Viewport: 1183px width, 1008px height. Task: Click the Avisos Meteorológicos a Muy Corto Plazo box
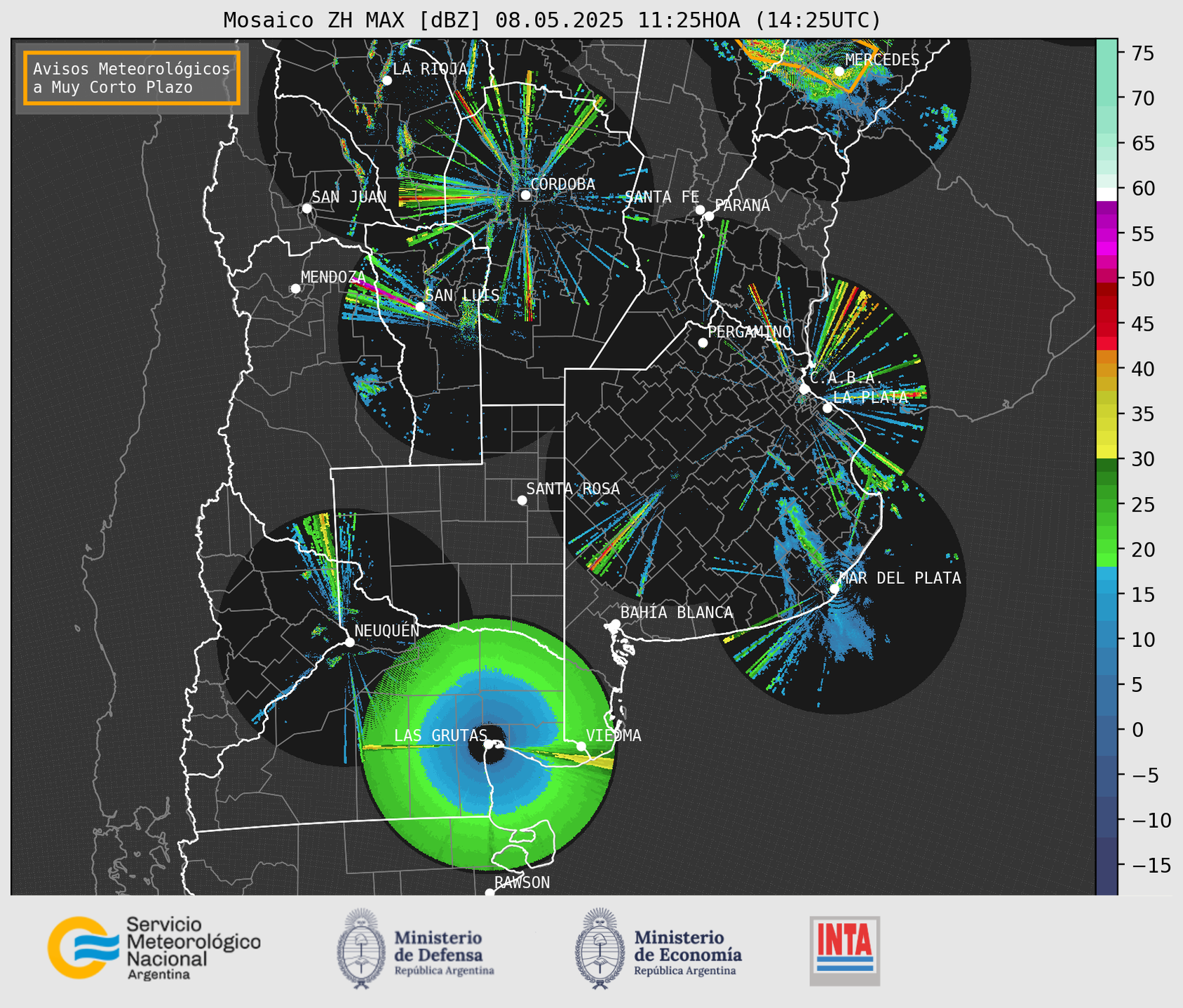pyautogui.click(x=132, y=78)
